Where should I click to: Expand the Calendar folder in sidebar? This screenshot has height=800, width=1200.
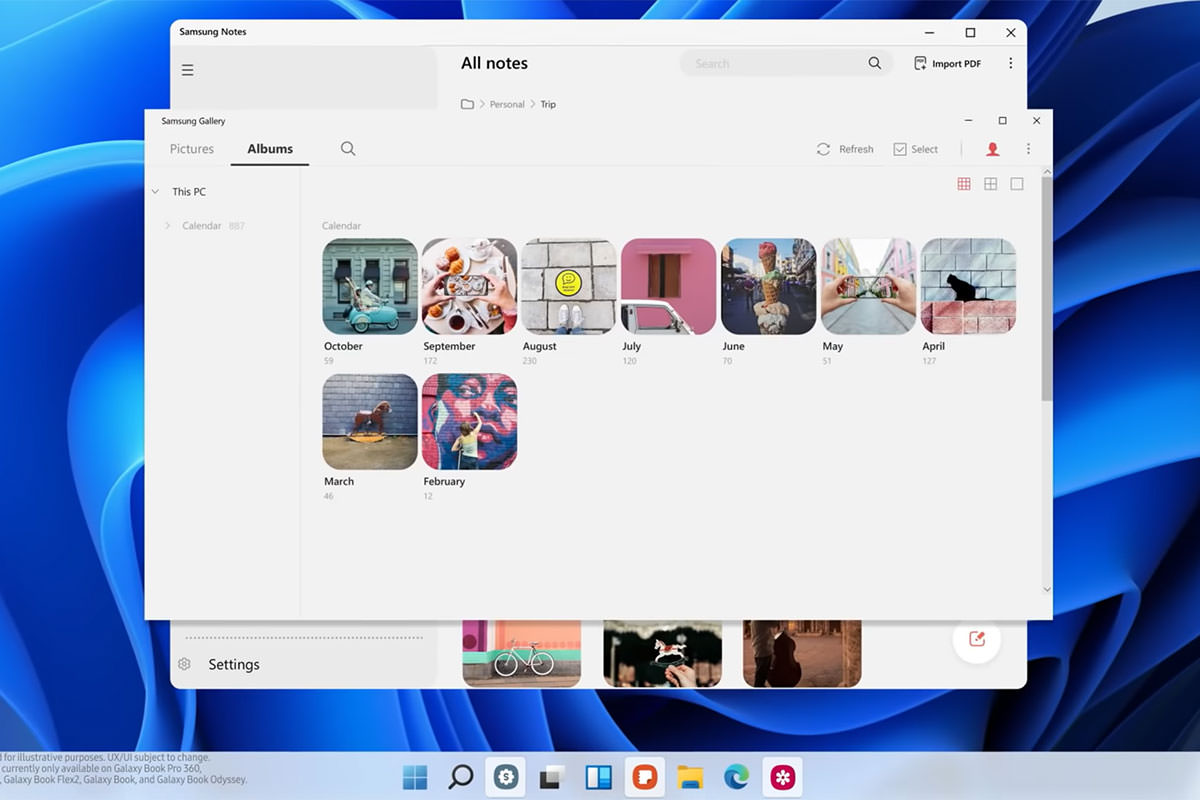[167, 226]
